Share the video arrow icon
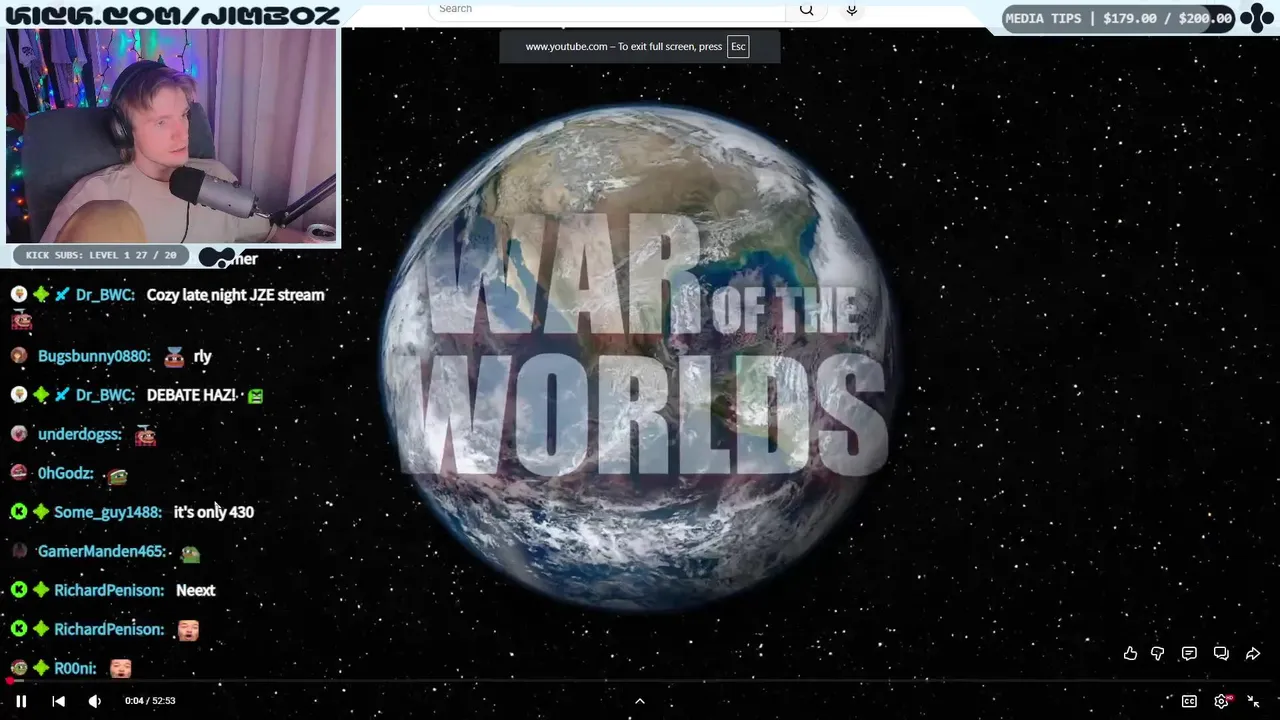 pos(1253,653)
